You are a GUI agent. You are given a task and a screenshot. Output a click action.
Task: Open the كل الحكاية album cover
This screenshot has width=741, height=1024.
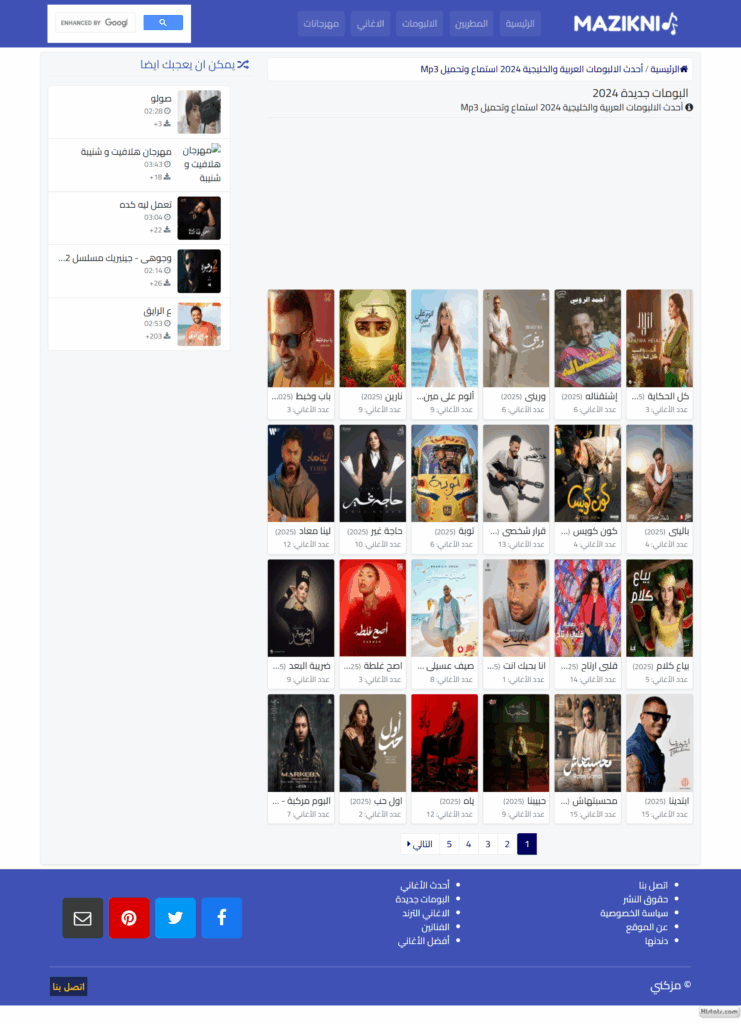click(659, 338)
